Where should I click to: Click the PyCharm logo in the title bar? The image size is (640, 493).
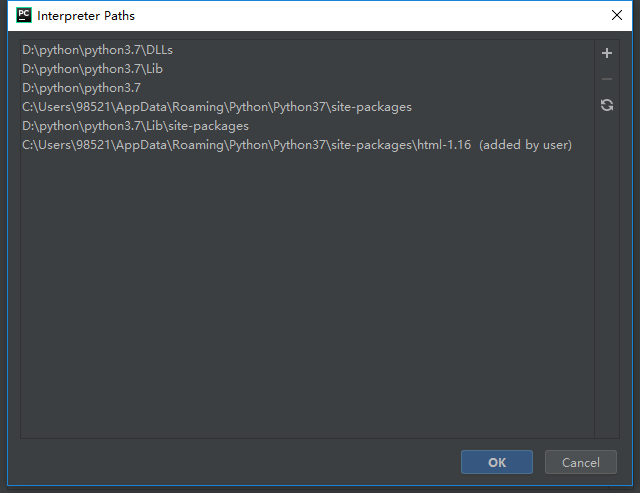pos(24,16)
